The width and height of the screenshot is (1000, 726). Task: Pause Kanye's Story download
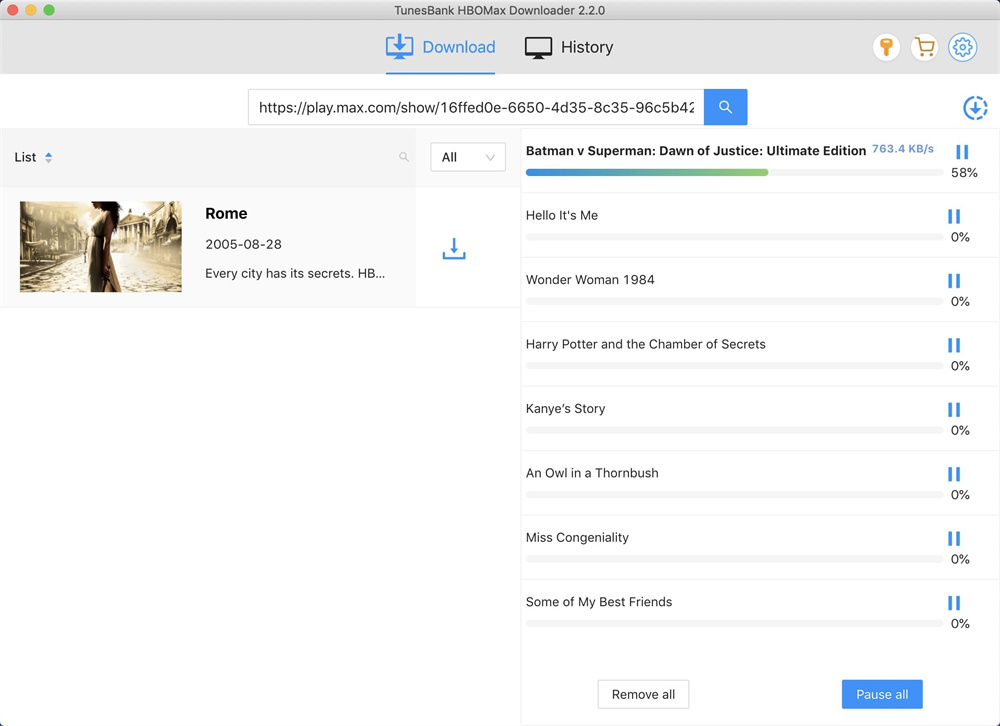point(953,410)
